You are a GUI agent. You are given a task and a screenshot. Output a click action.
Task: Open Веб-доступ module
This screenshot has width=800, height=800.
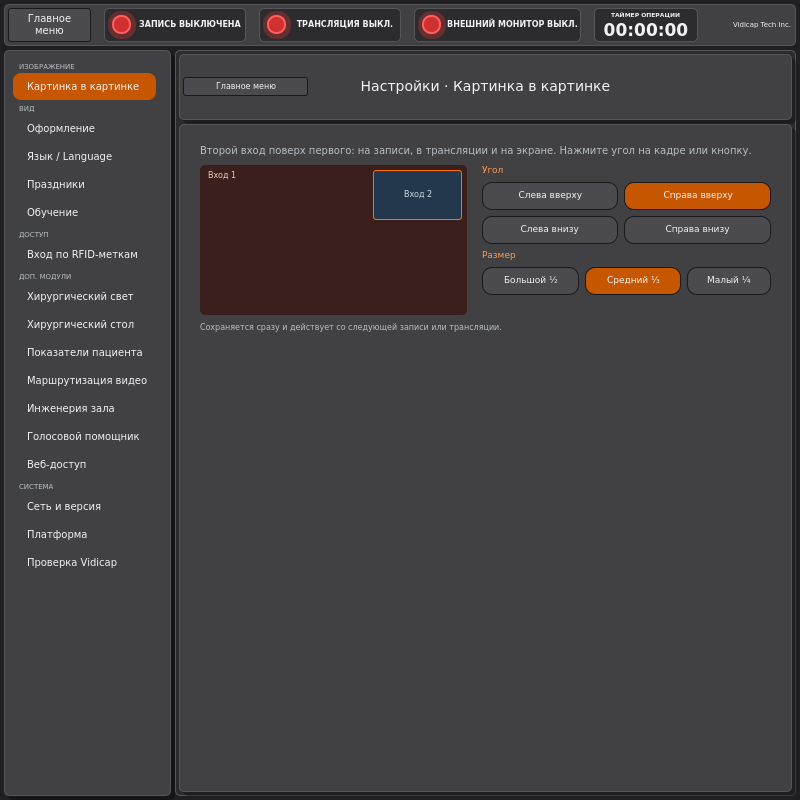tap(84, 465)
